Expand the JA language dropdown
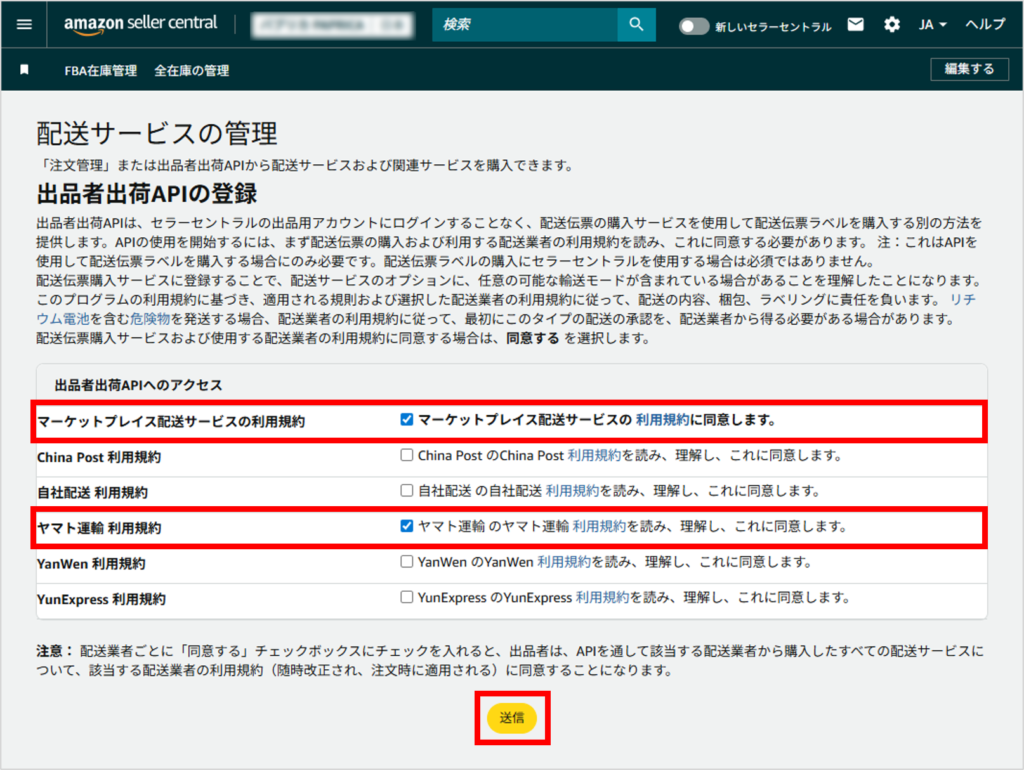This screenshot has width=1024, height=770. click(x=932, y=25)
